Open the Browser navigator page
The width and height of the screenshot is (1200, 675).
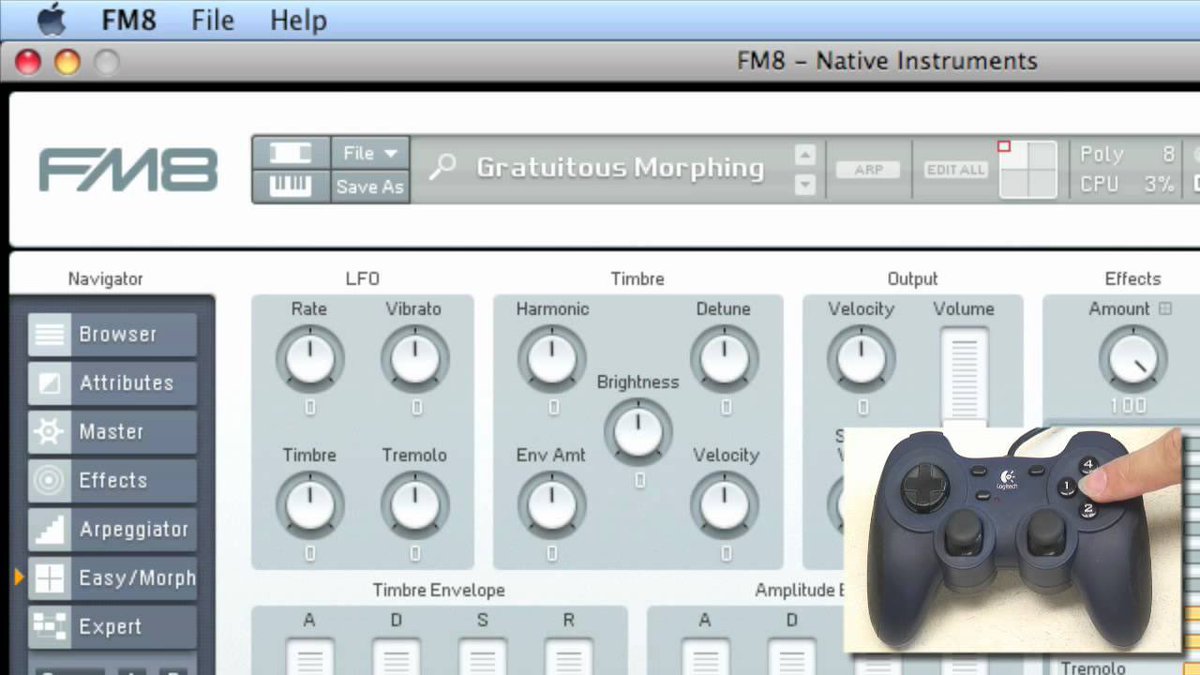click(x=112, y=335)
